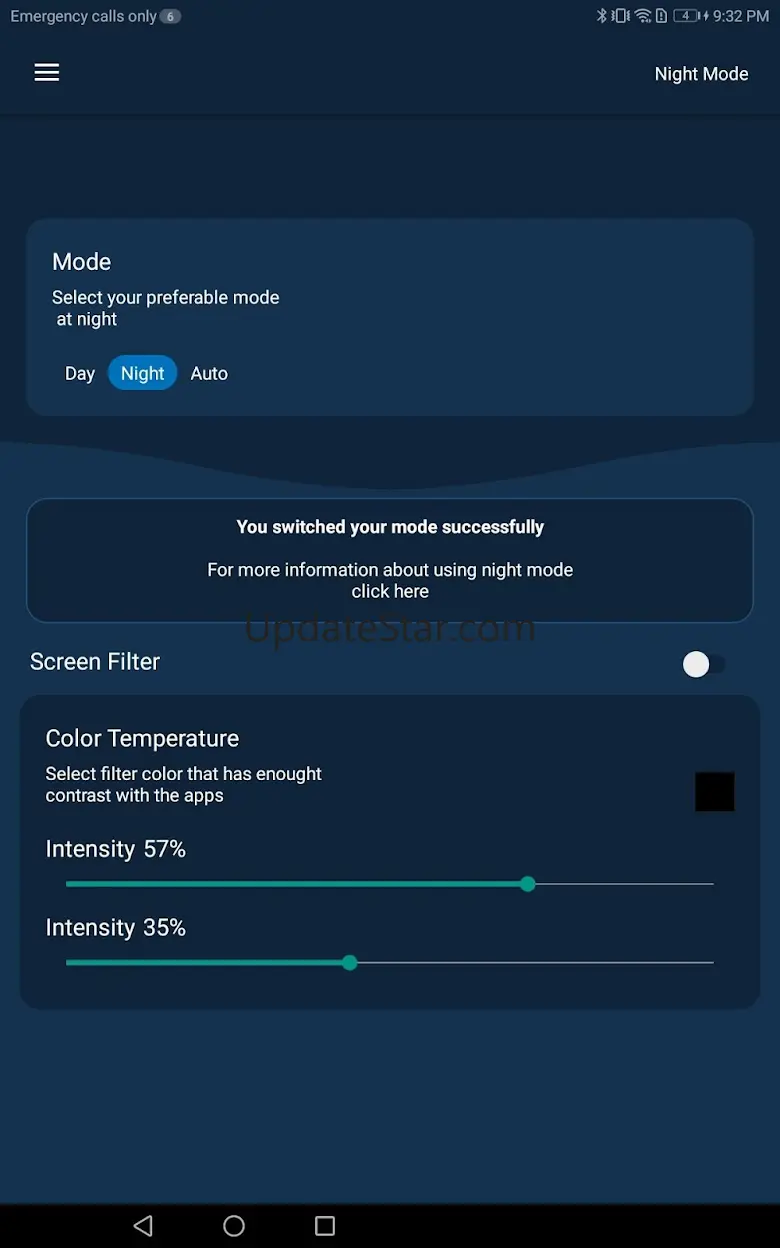
Task: Enable the Screen Filter switch
Action: point(703,664)
